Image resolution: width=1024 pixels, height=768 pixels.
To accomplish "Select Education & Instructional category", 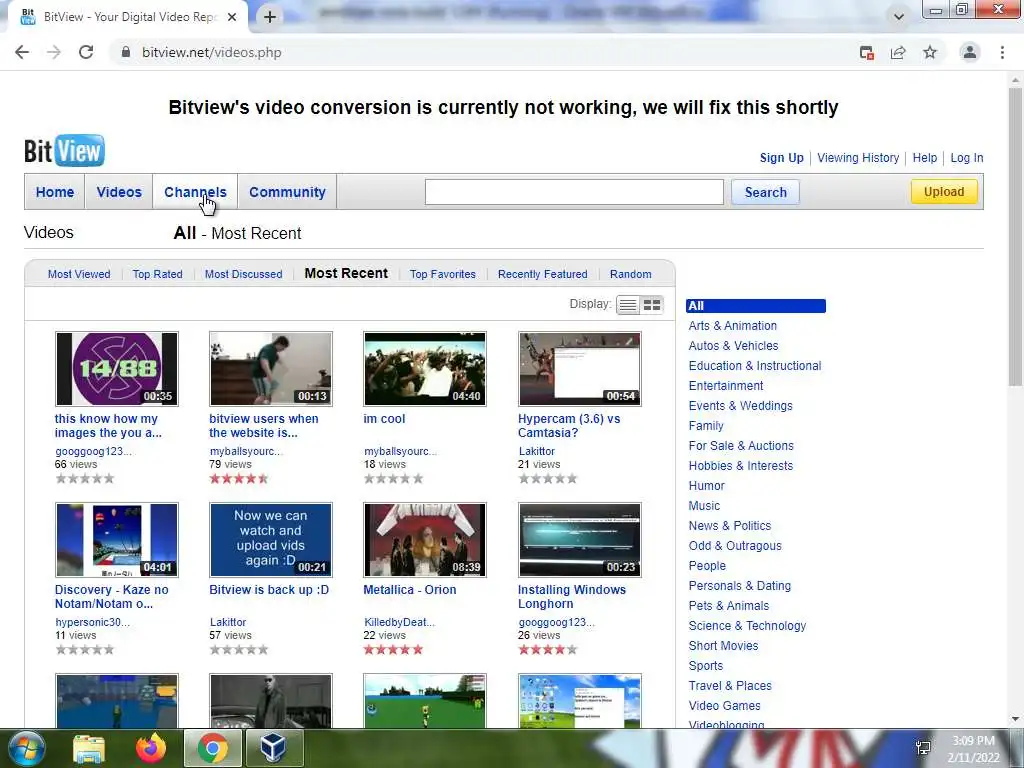I will (755, 366).
